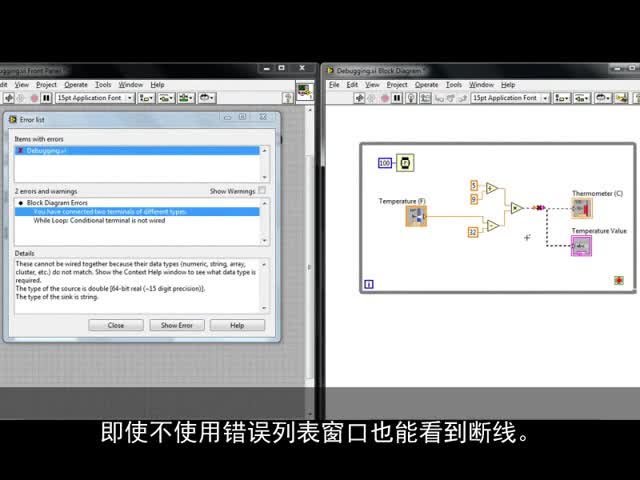Click down arrow of Details scrollbar
The image size is (640, 480).
[264, 308]
